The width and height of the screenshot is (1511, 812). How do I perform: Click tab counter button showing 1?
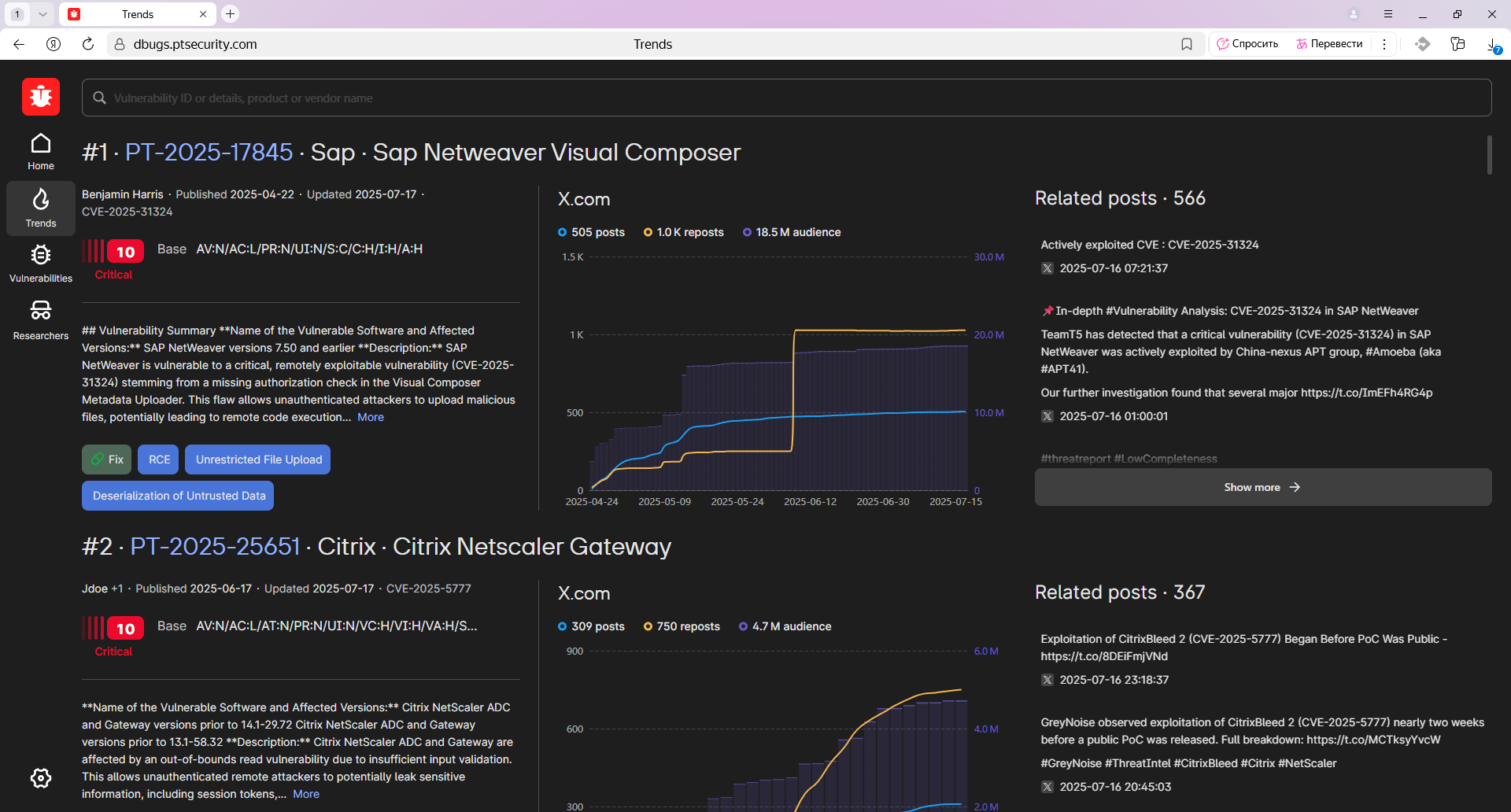point(17,14)
